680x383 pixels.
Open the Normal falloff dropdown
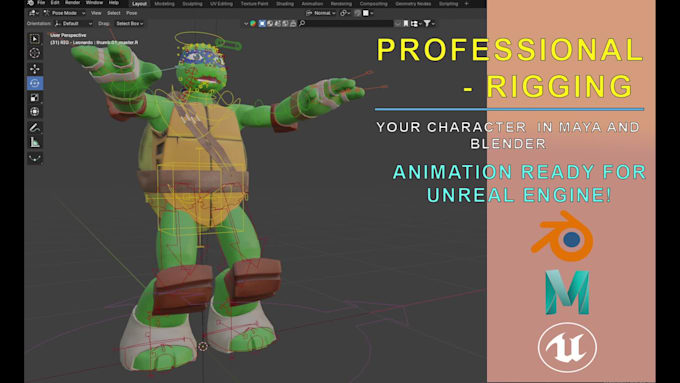(321, 13)
